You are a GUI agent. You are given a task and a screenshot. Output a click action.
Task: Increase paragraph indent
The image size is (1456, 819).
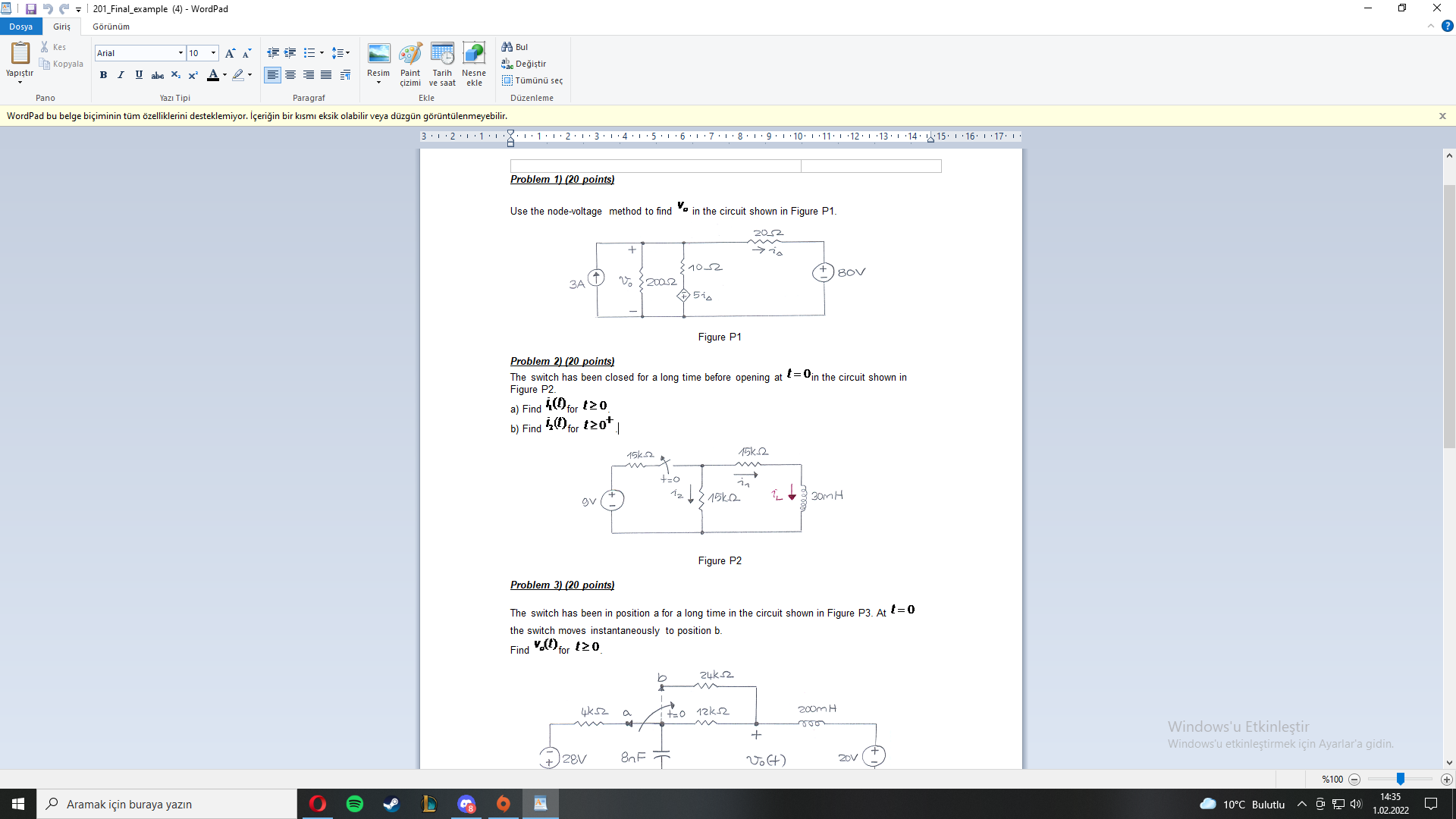tap(290, 53)
